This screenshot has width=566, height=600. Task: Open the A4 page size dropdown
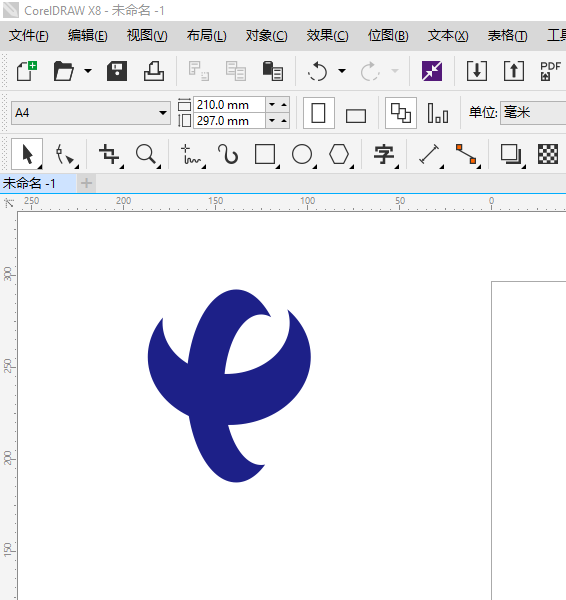[x=91, y=113]
